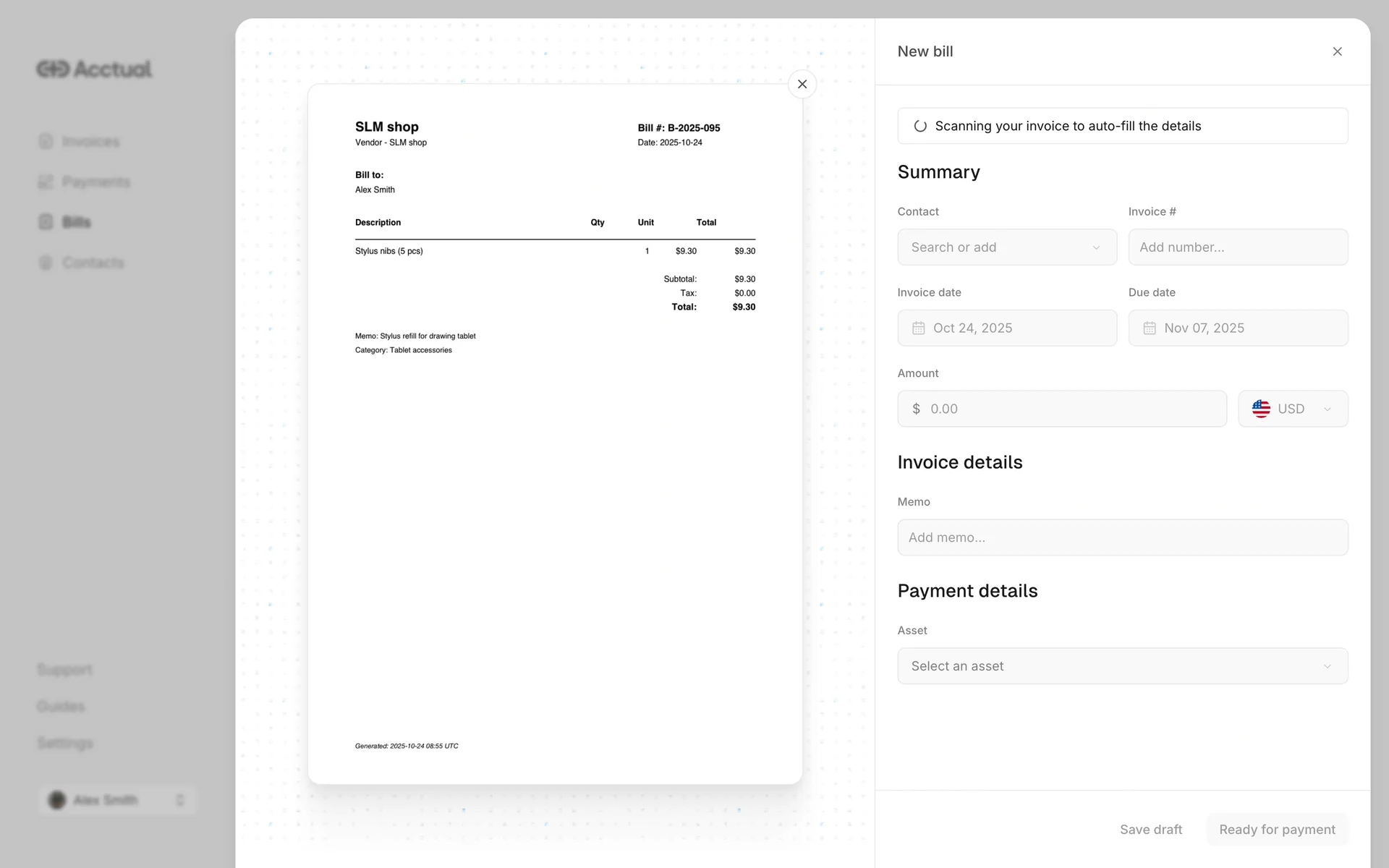Click the Invoices sidebar icon
This screenshot has width=1389, height=868.
[46, 141]
